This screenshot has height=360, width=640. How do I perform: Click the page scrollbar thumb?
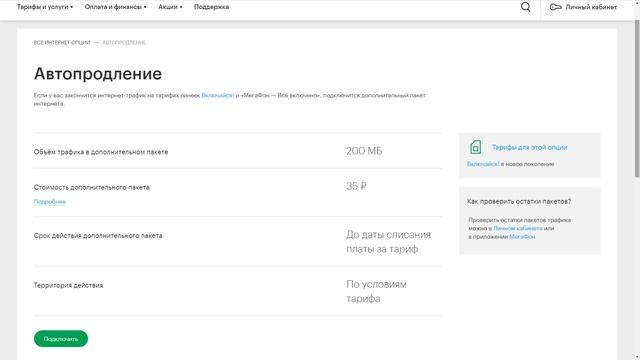pos(637,98)
